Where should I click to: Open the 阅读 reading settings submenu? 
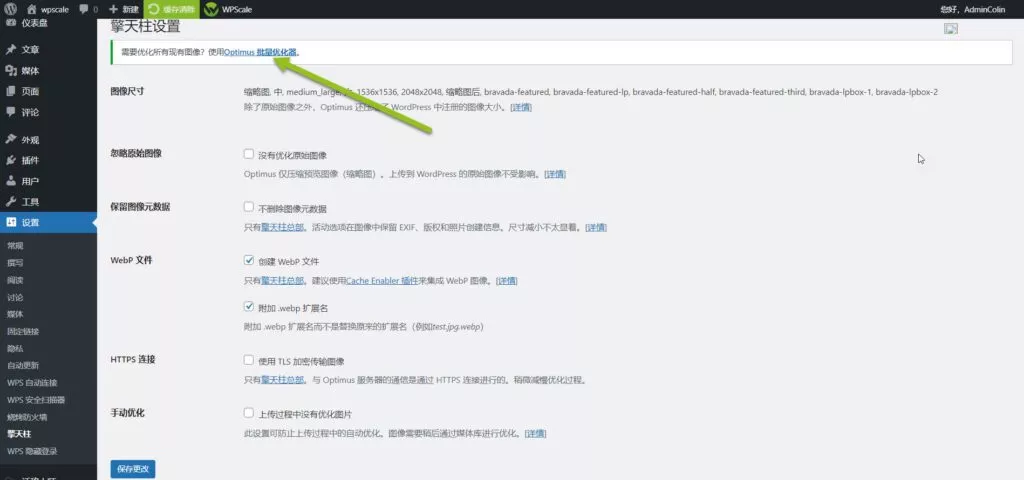[x=15, y=280]
